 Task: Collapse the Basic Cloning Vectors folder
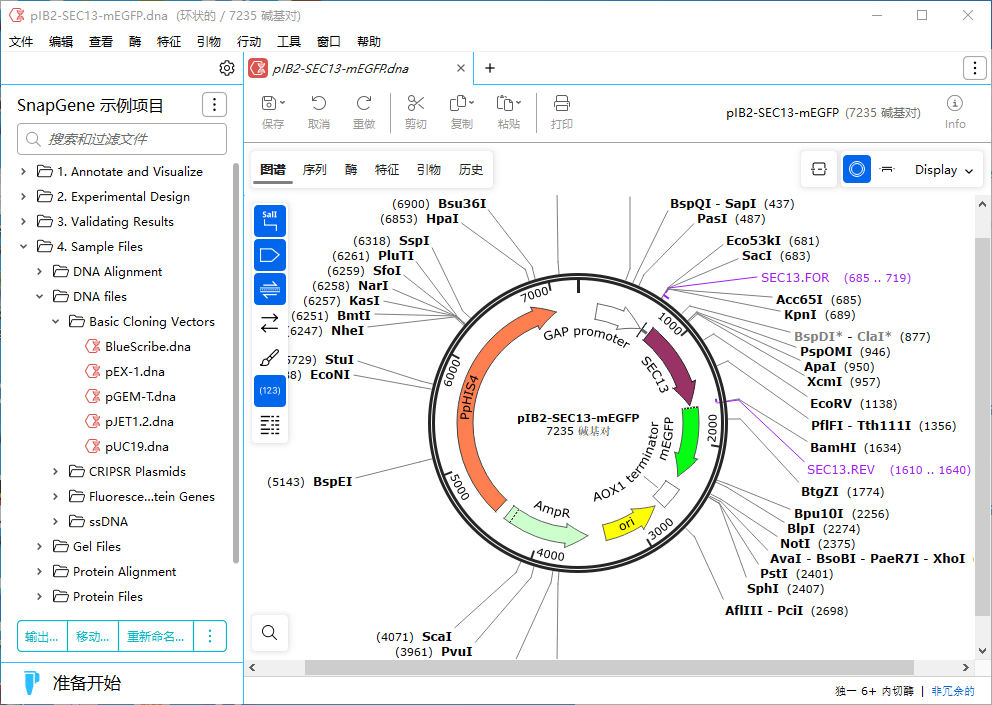[x=56, y=322]
